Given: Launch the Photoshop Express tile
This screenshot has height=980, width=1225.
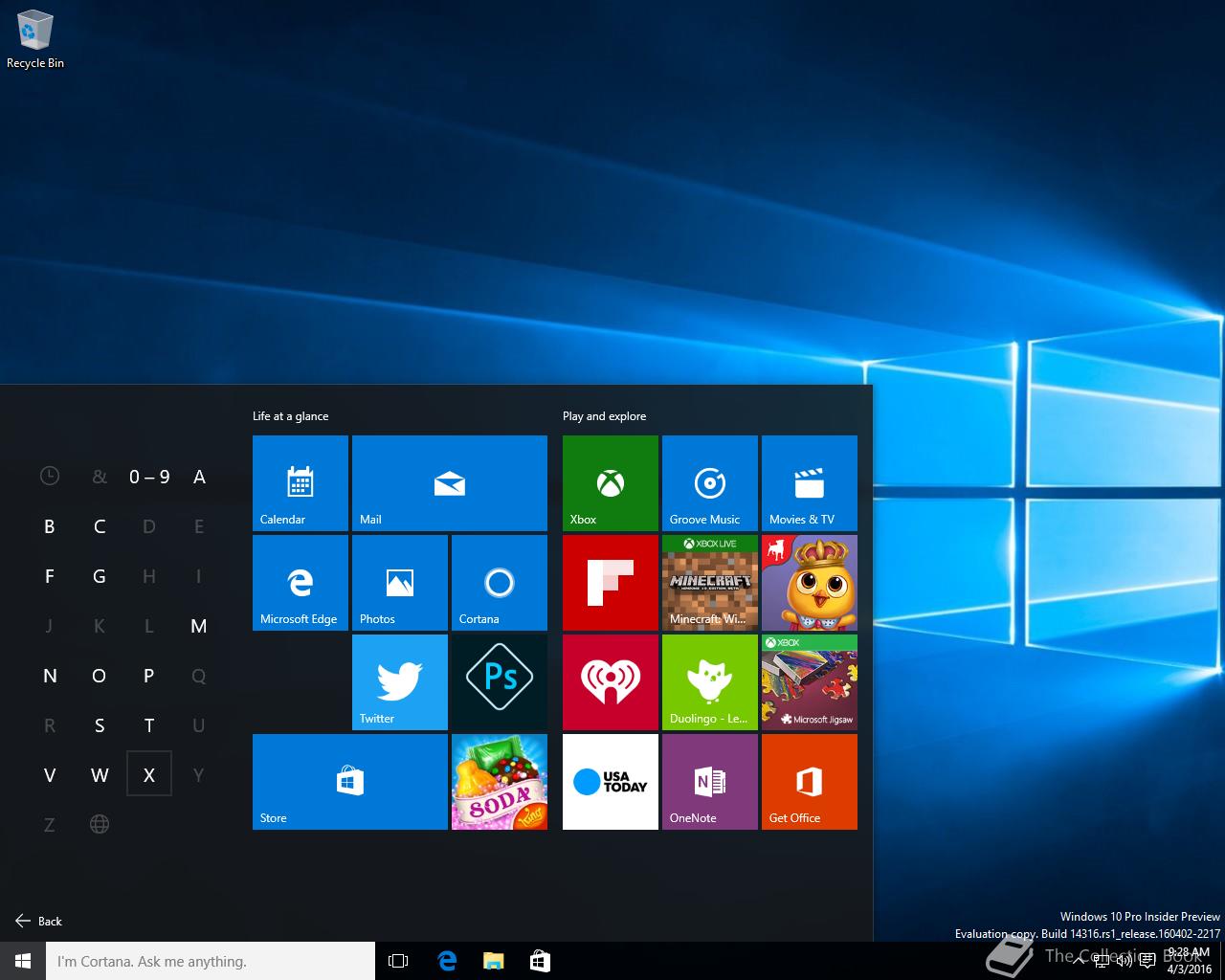Looking at the screenshot, I should [x=500, y=682].
